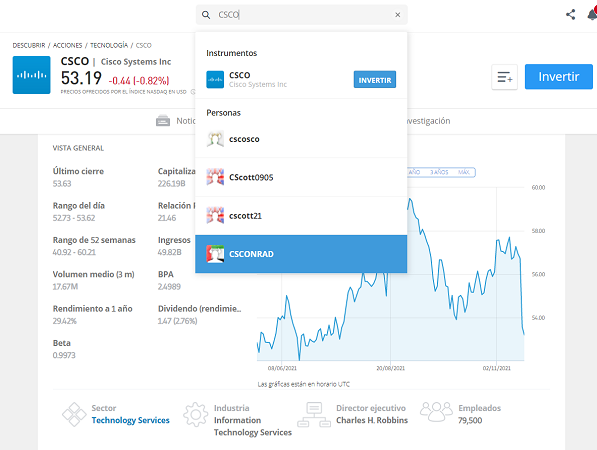This screenshot has width=597, height=450.
Task: Select the 3 AÑOS chart range
Action: tap(439, 172)
